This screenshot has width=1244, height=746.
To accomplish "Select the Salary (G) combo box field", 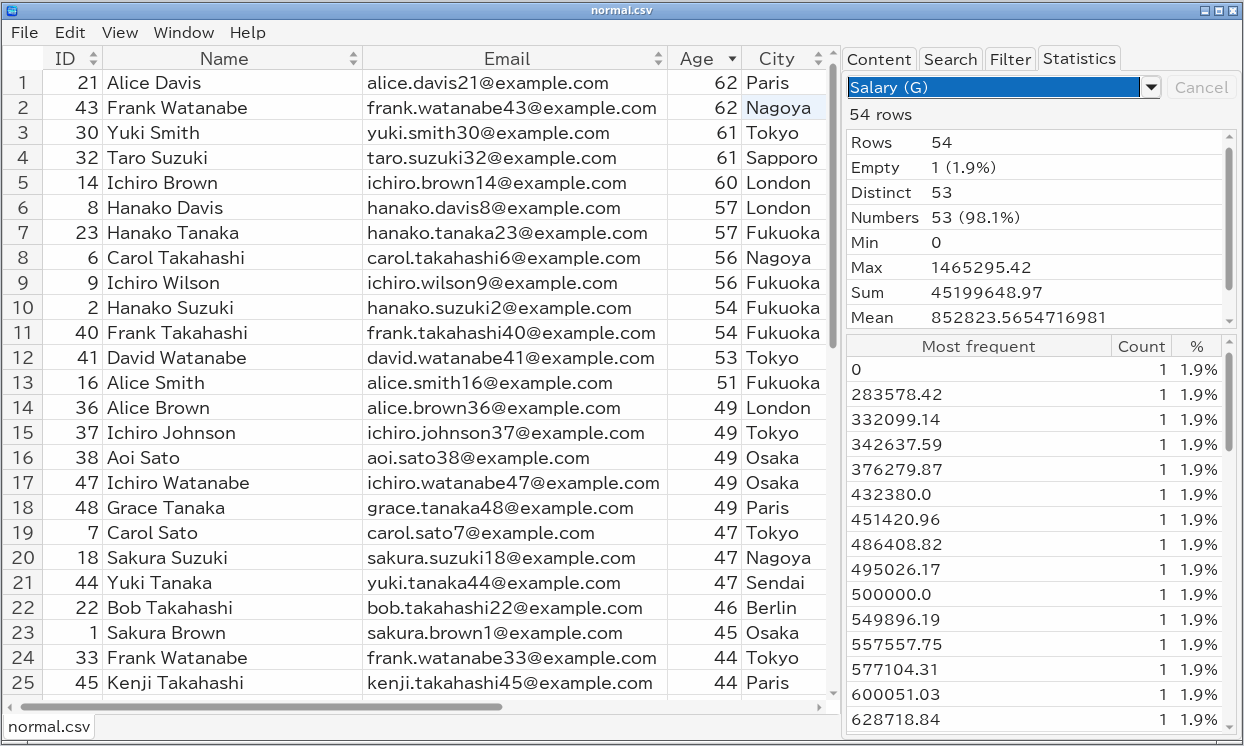I will coord(994,88).
